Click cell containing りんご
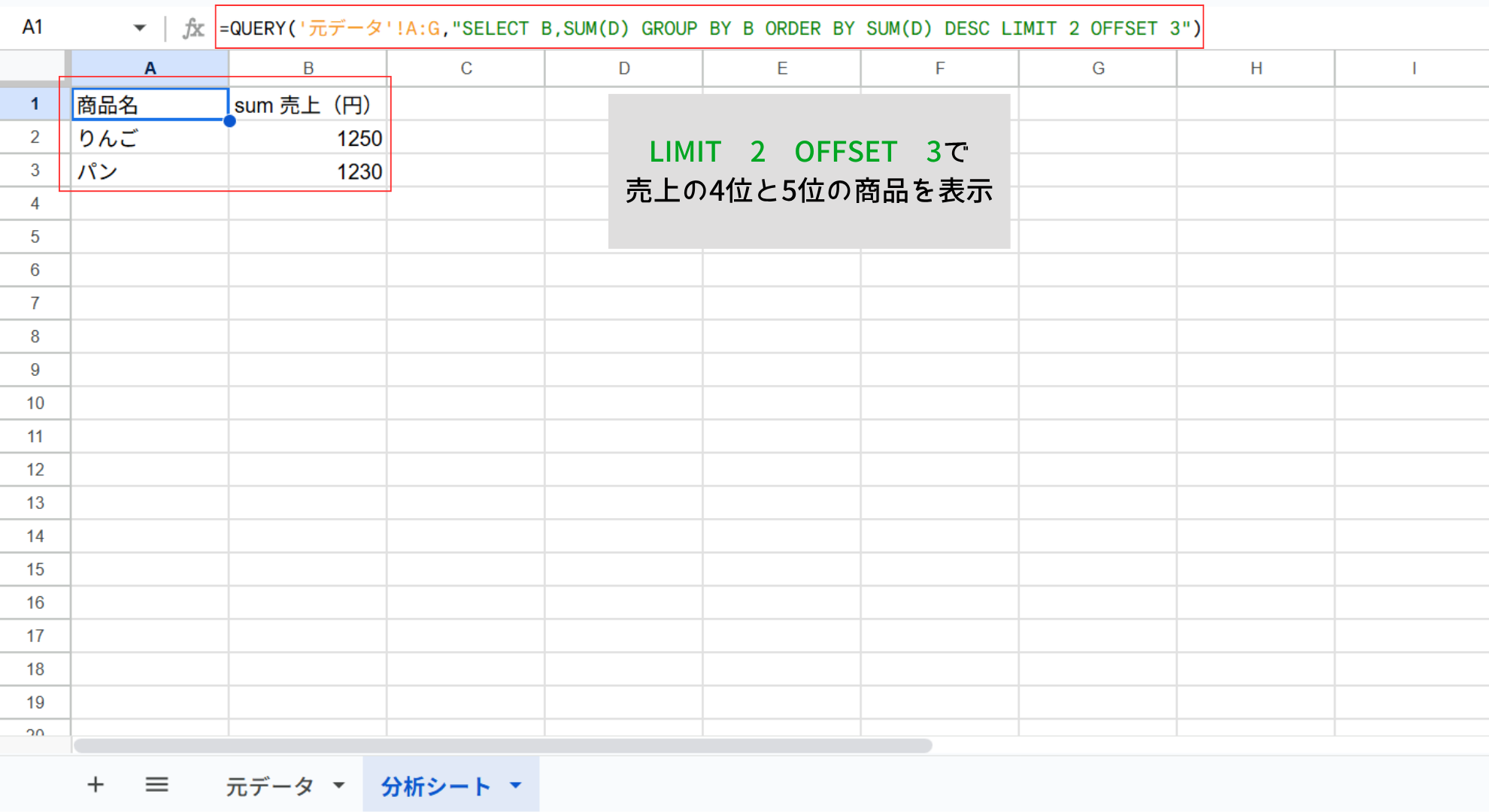The height and width of the screenshot is (812, 1489). pyautogui.click(x=150, y=138)
